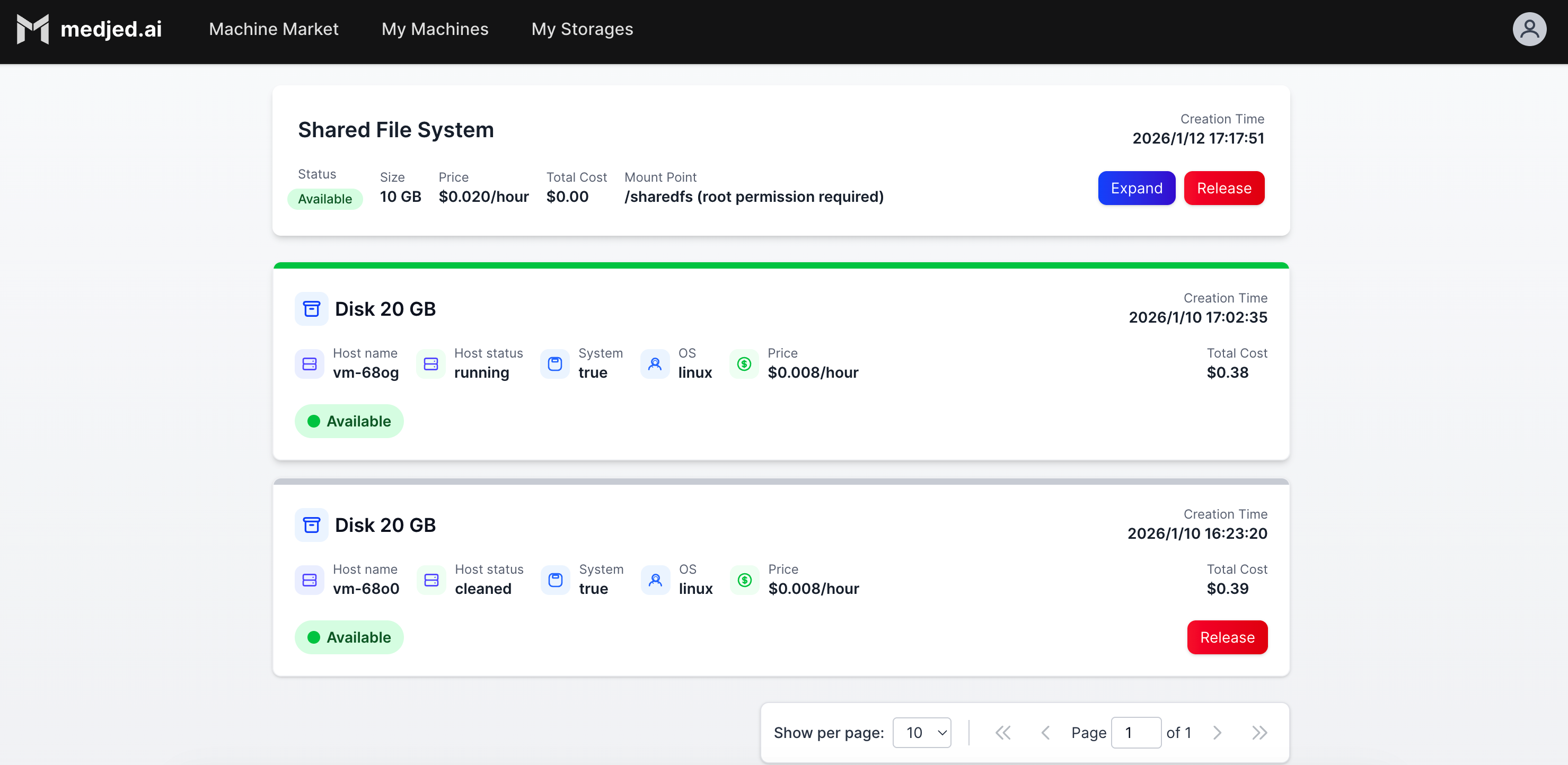
Task: Click the first disk's price dollar icon
Action: [x=744, y=363]
